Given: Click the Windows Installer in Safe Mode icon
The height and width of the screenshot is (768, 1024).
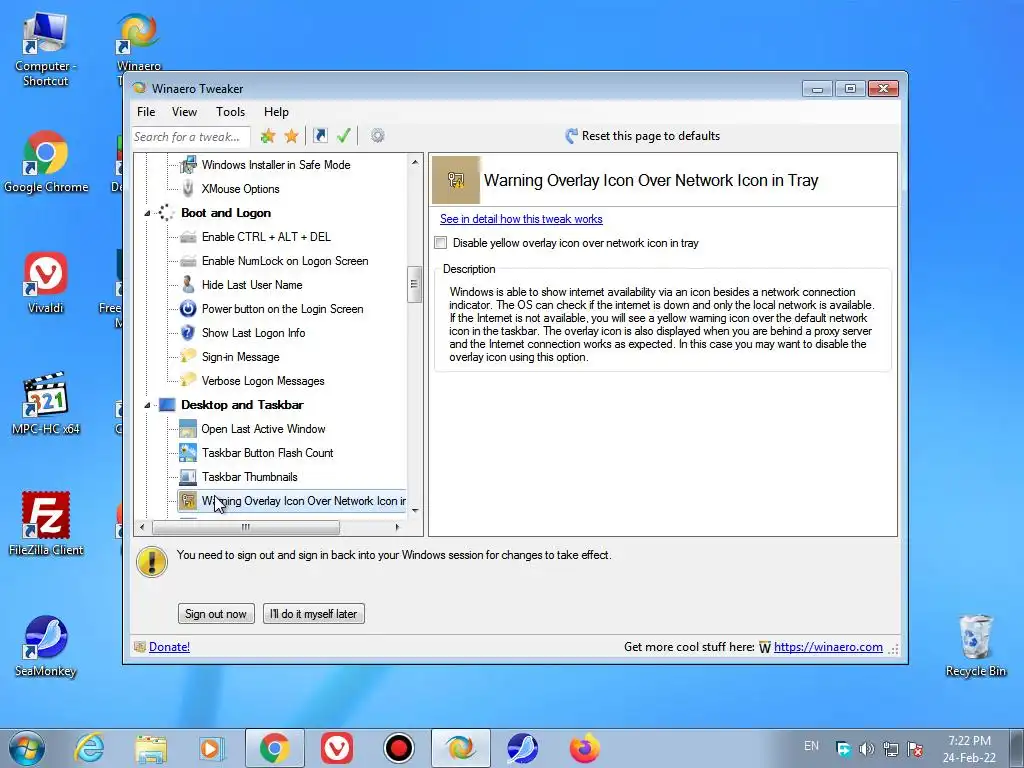Looking at the screenshot, I should click(188, 165).
